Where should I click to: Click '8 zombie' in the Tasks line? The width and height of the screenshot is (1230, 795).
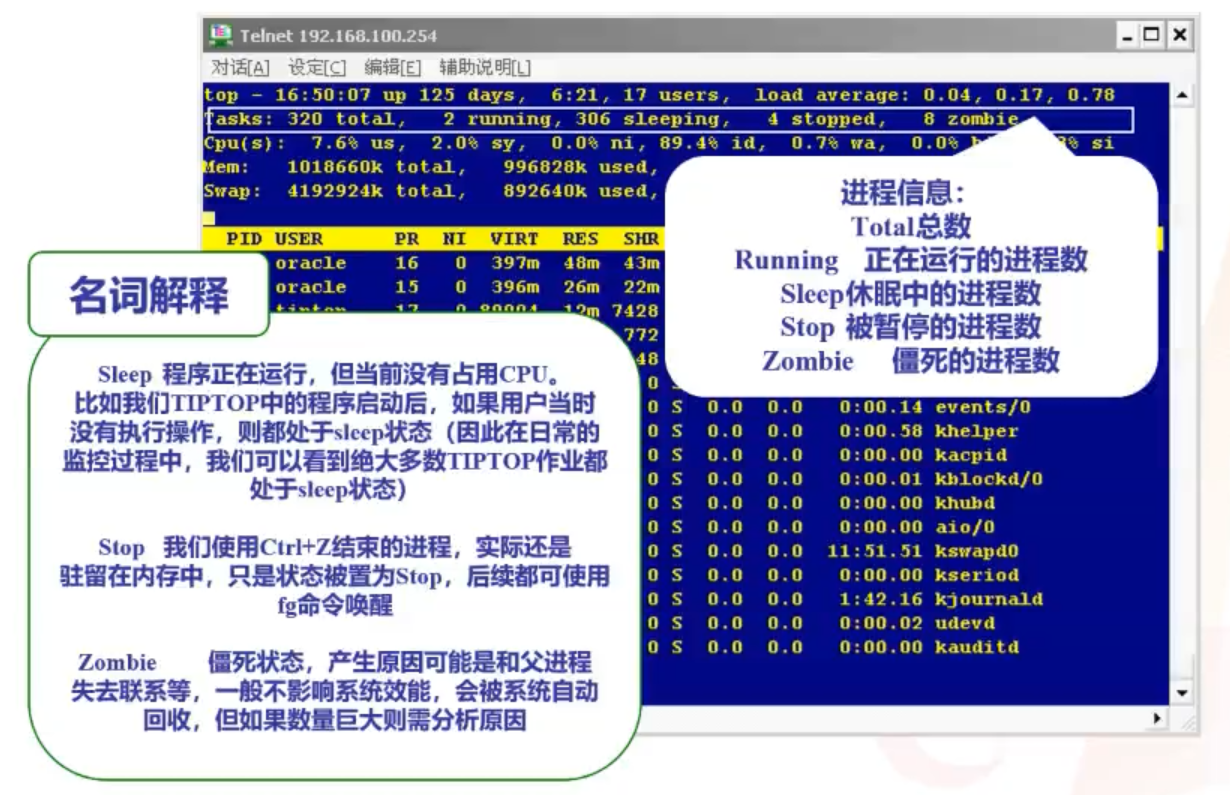[970, 120]
